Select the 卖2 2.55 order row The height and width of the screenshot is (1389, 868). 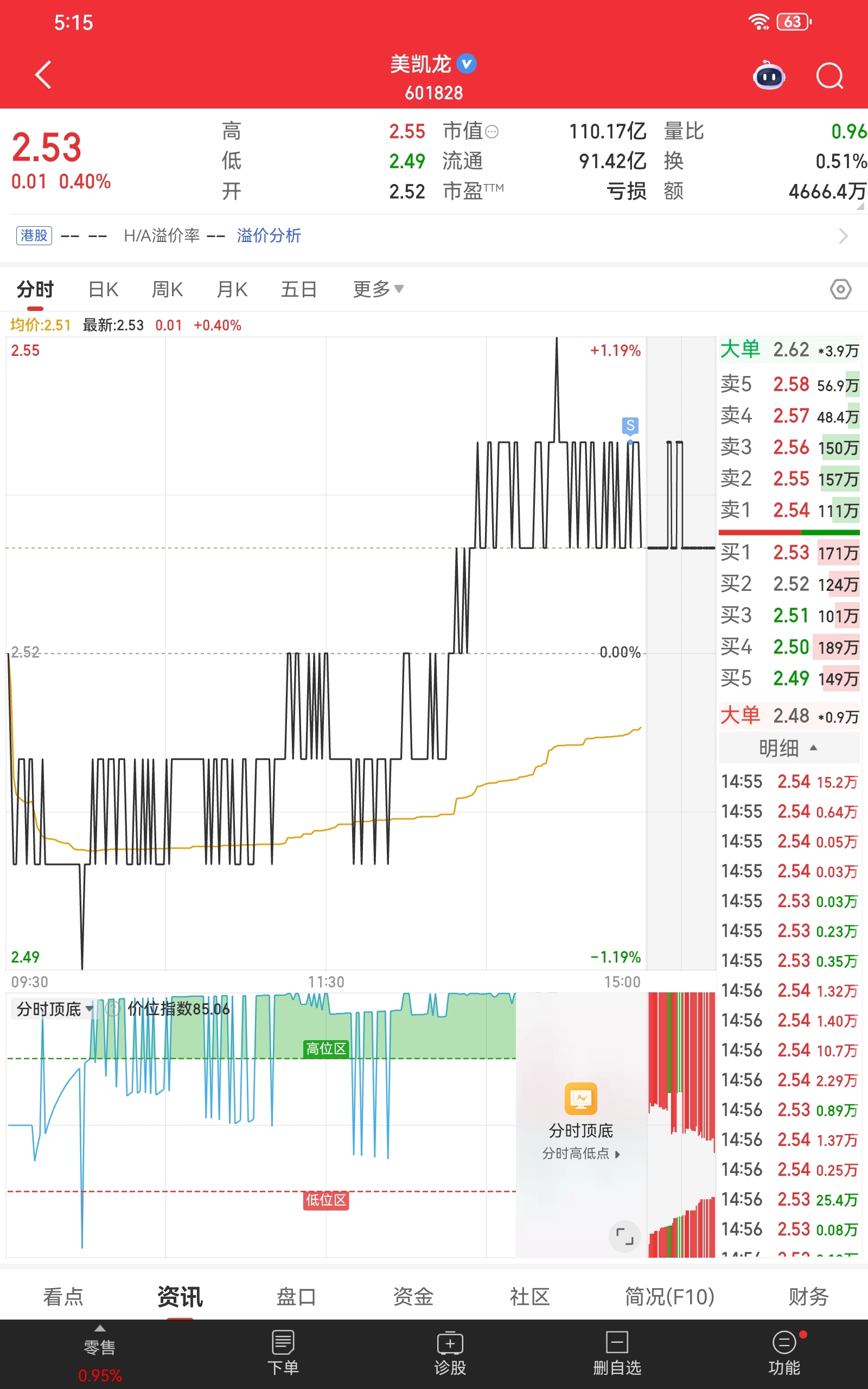[x=789, y=479]
